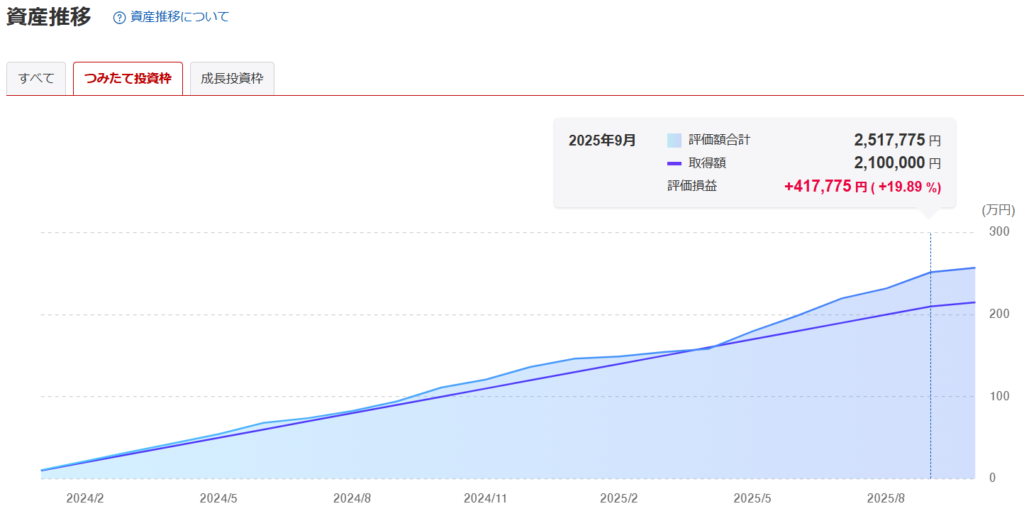Select the 2024/5 x-axis date label
The image size is (1024, 516).
(218, 497)
